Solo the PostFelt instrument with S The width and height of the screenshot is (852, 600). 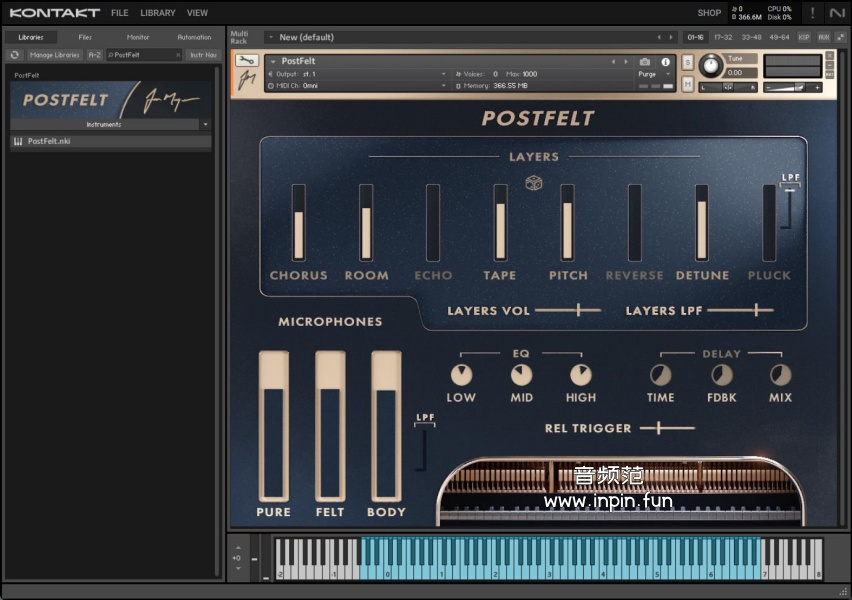687,62
